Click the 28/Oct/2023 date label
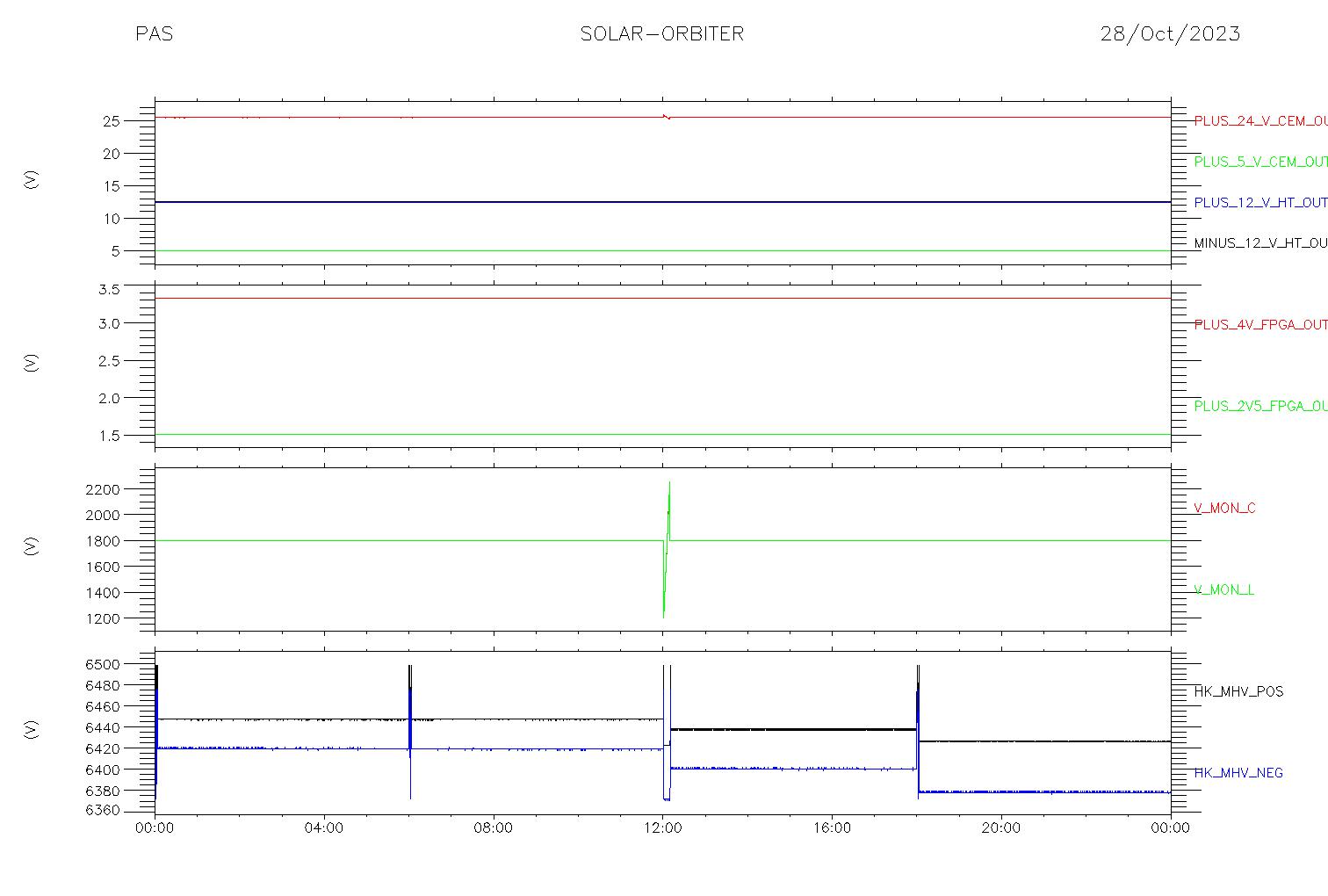1328x896 pixels. click(x=1170, y=34)
